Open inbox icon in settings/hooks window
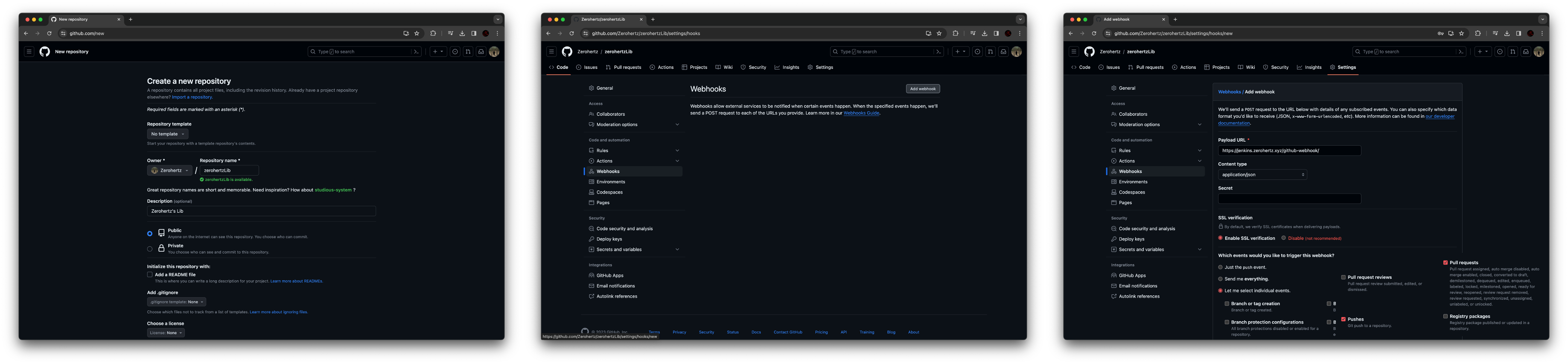The width and height of the screenshot is (1568, 364). (x=1003, y=52)
